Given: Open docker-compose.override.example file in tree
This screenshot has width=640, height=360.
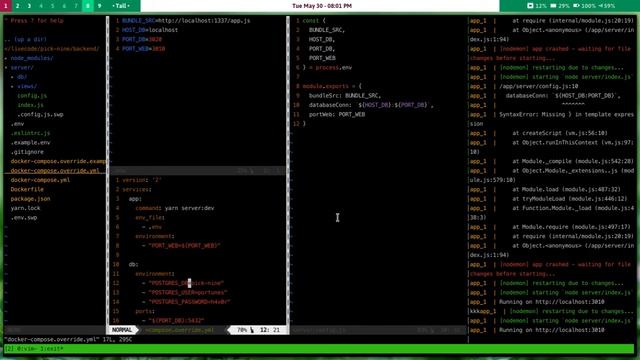Looking at the screenshot, I should click(58, 161).
